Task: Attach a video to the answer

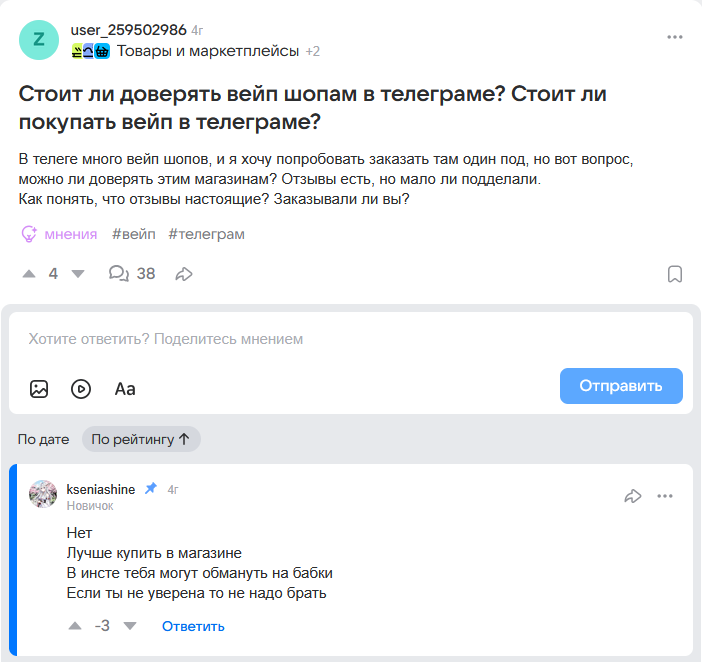Action: pos(81,389)
